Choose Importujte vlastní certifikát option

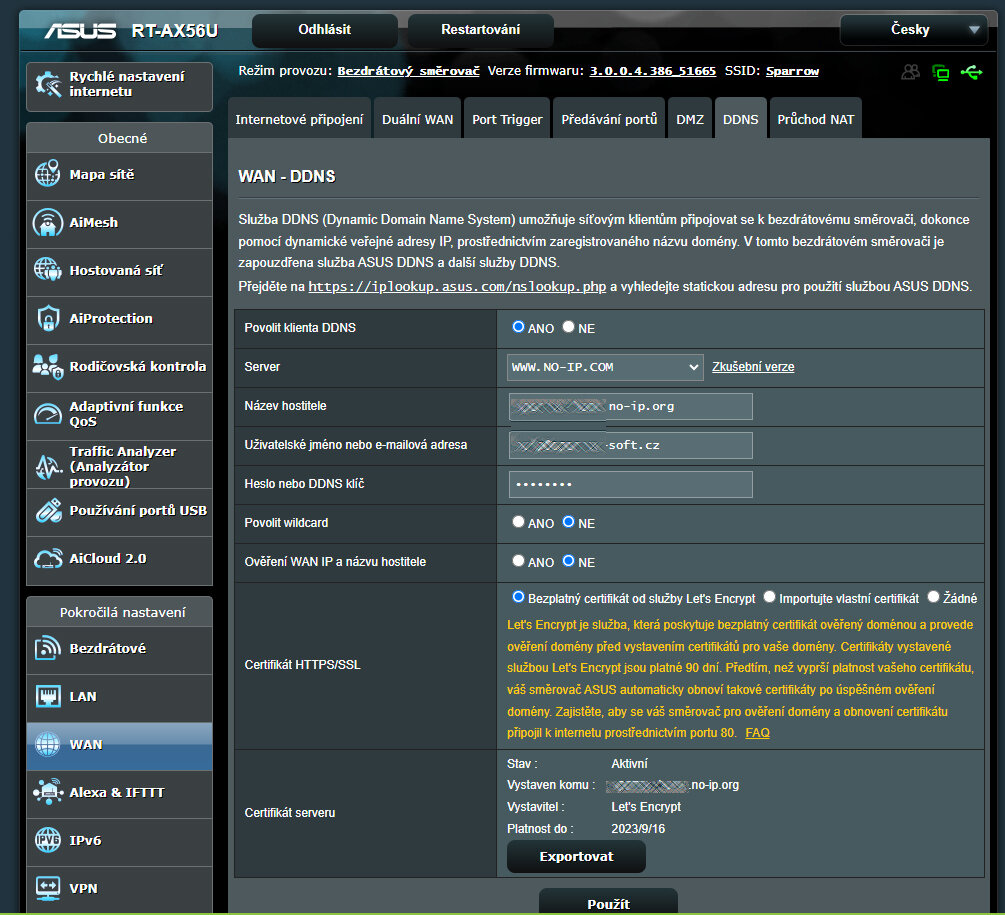[769, 597]
